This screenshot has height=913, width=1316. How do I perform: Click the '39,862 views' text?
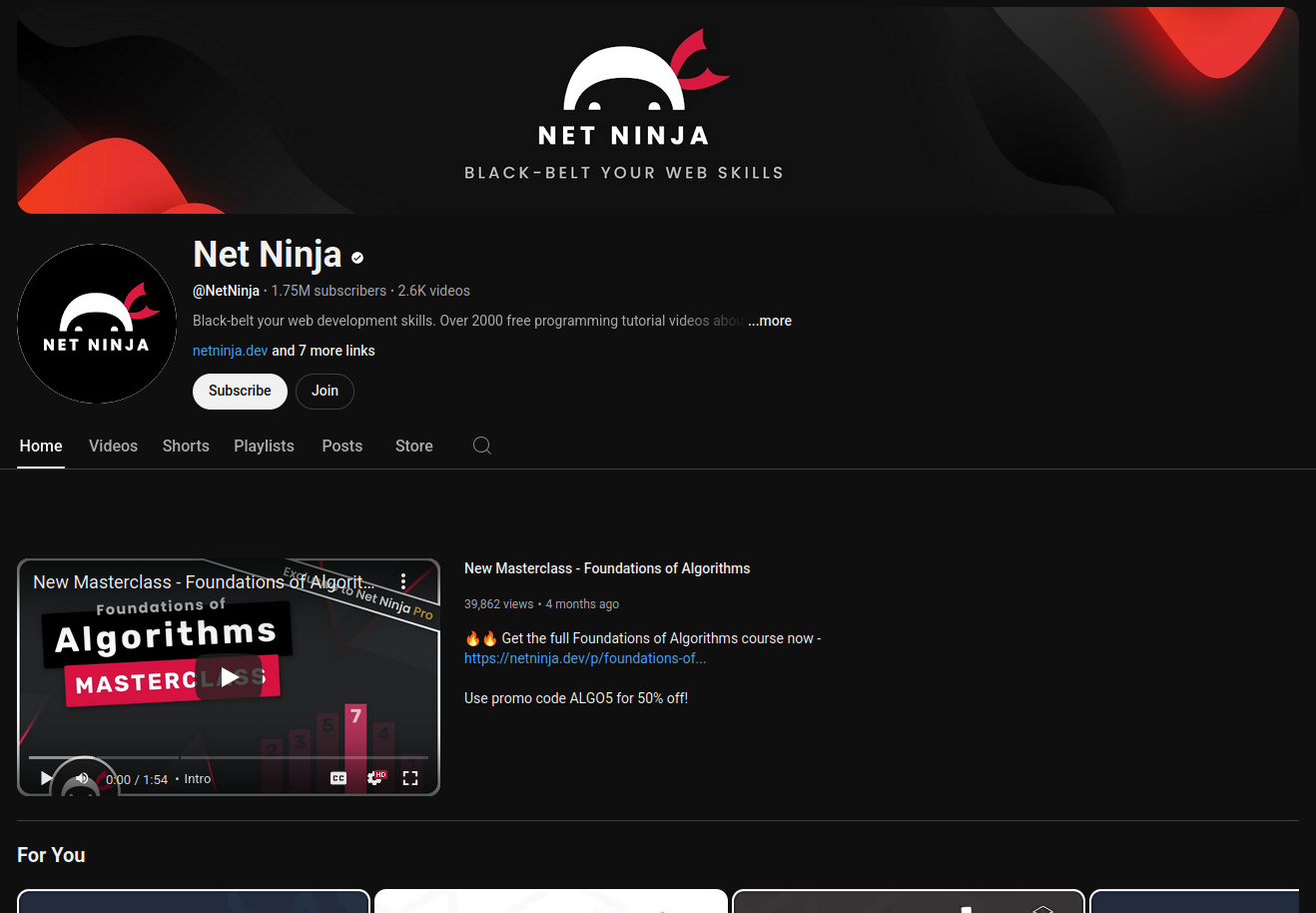point(498,604)
